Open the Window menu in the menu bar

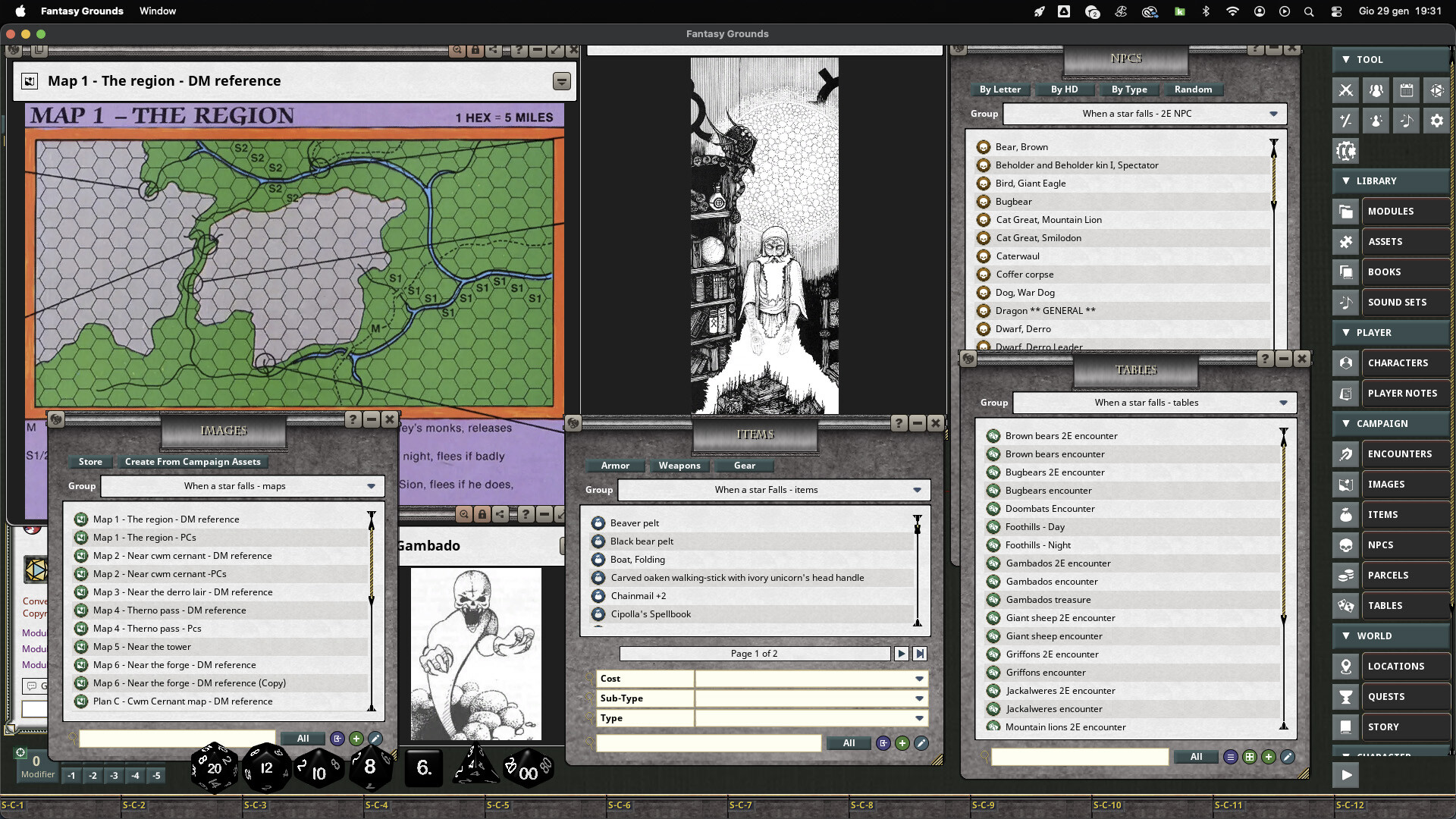coord(157,11)
